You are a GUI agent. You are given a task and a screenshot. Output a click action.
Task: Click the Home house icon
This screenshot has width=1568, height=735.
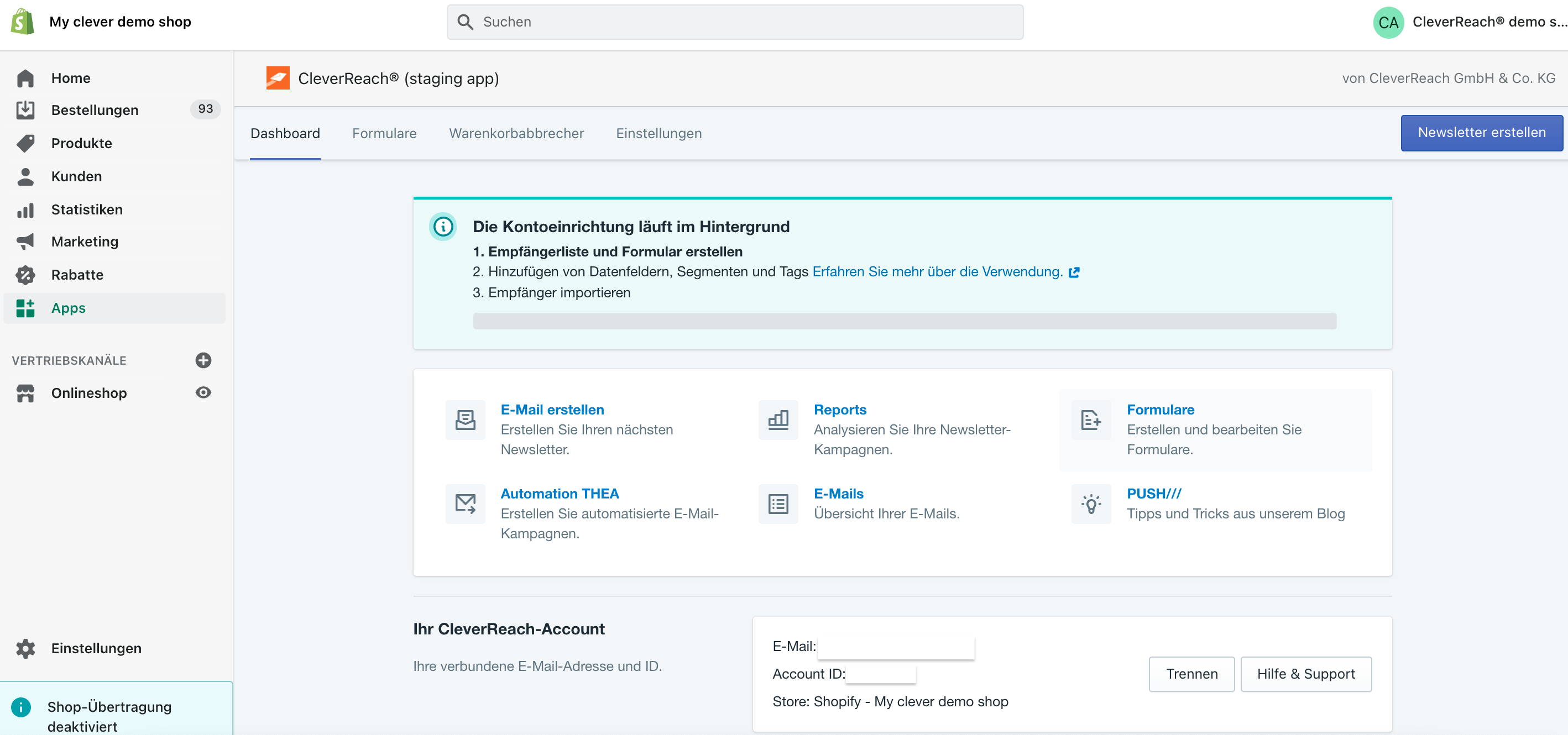coord(25,78)
